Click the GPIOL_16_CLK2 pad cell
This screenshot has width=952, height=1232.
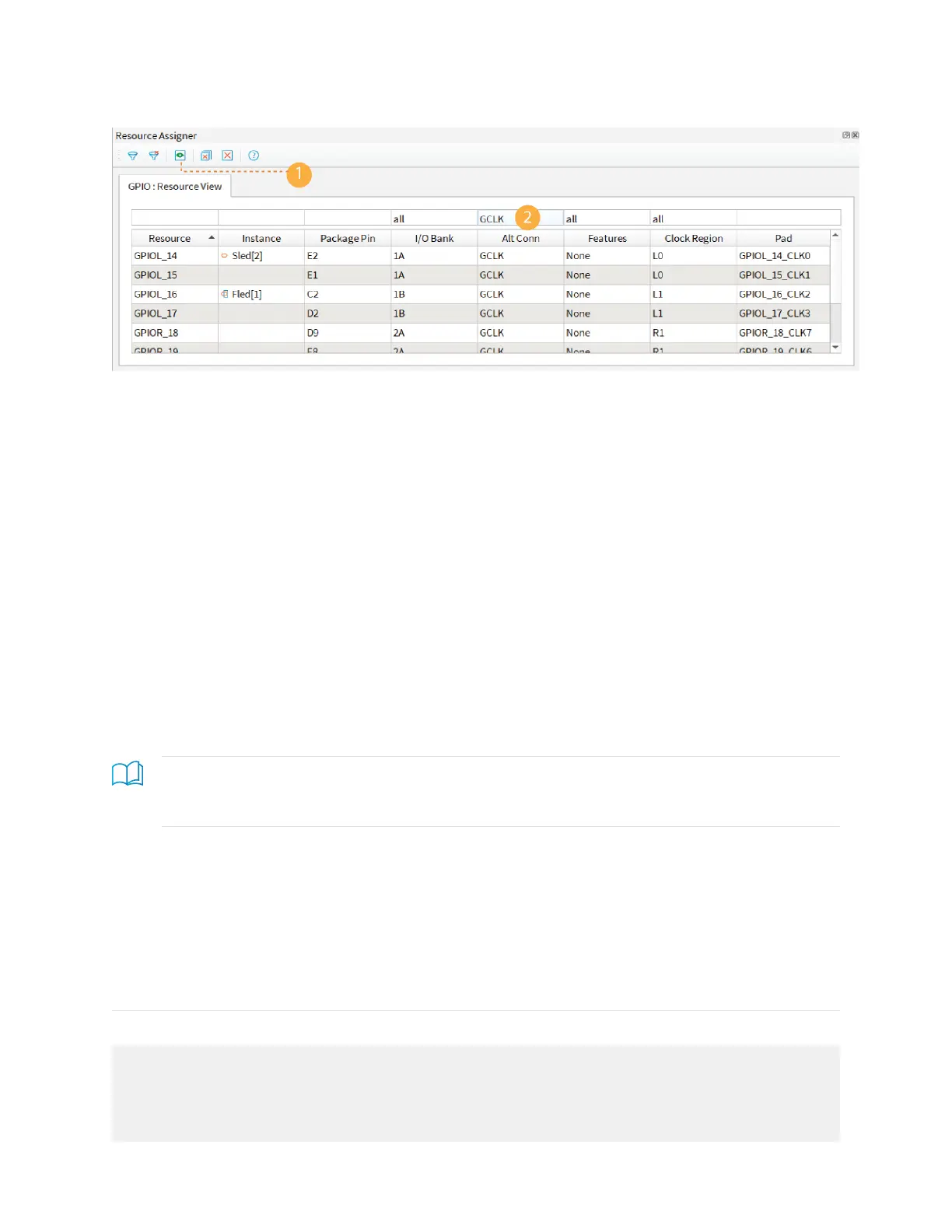783,294
